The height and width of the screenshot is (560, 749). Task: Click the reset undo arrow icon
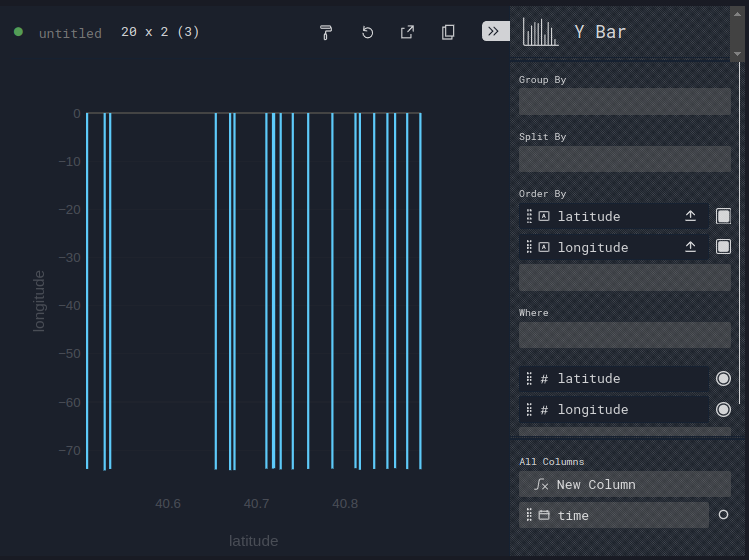pyautogui.click(x=367, y=32)
